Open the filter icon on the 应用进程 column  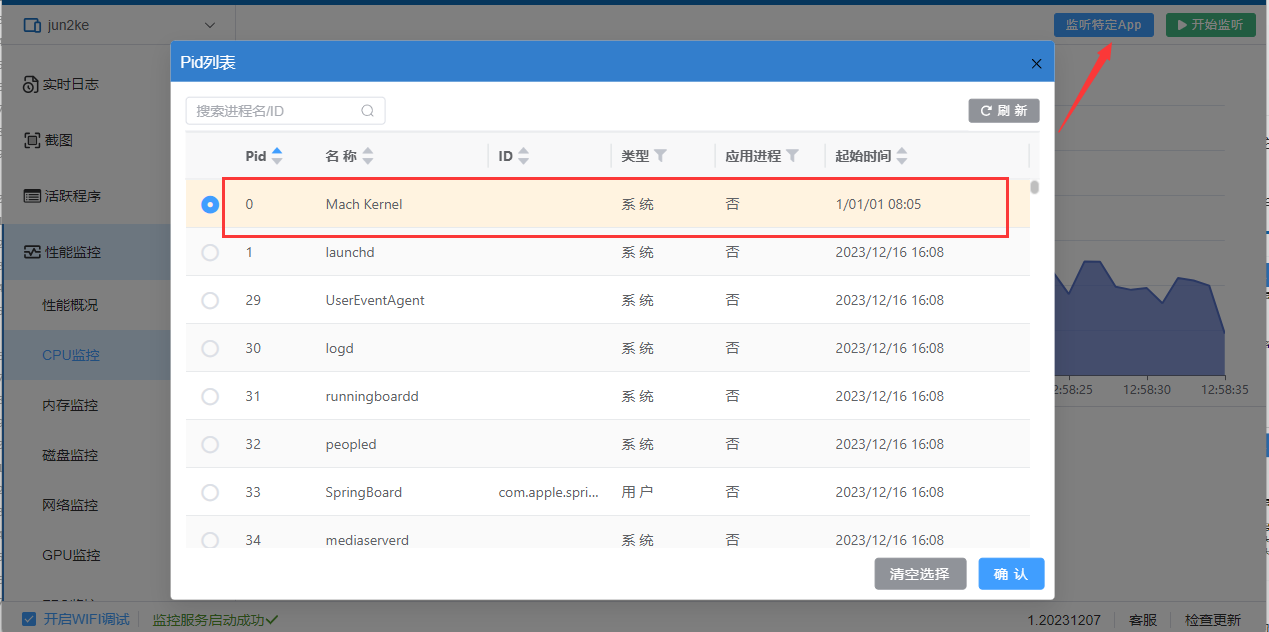(x=795, y=155)
